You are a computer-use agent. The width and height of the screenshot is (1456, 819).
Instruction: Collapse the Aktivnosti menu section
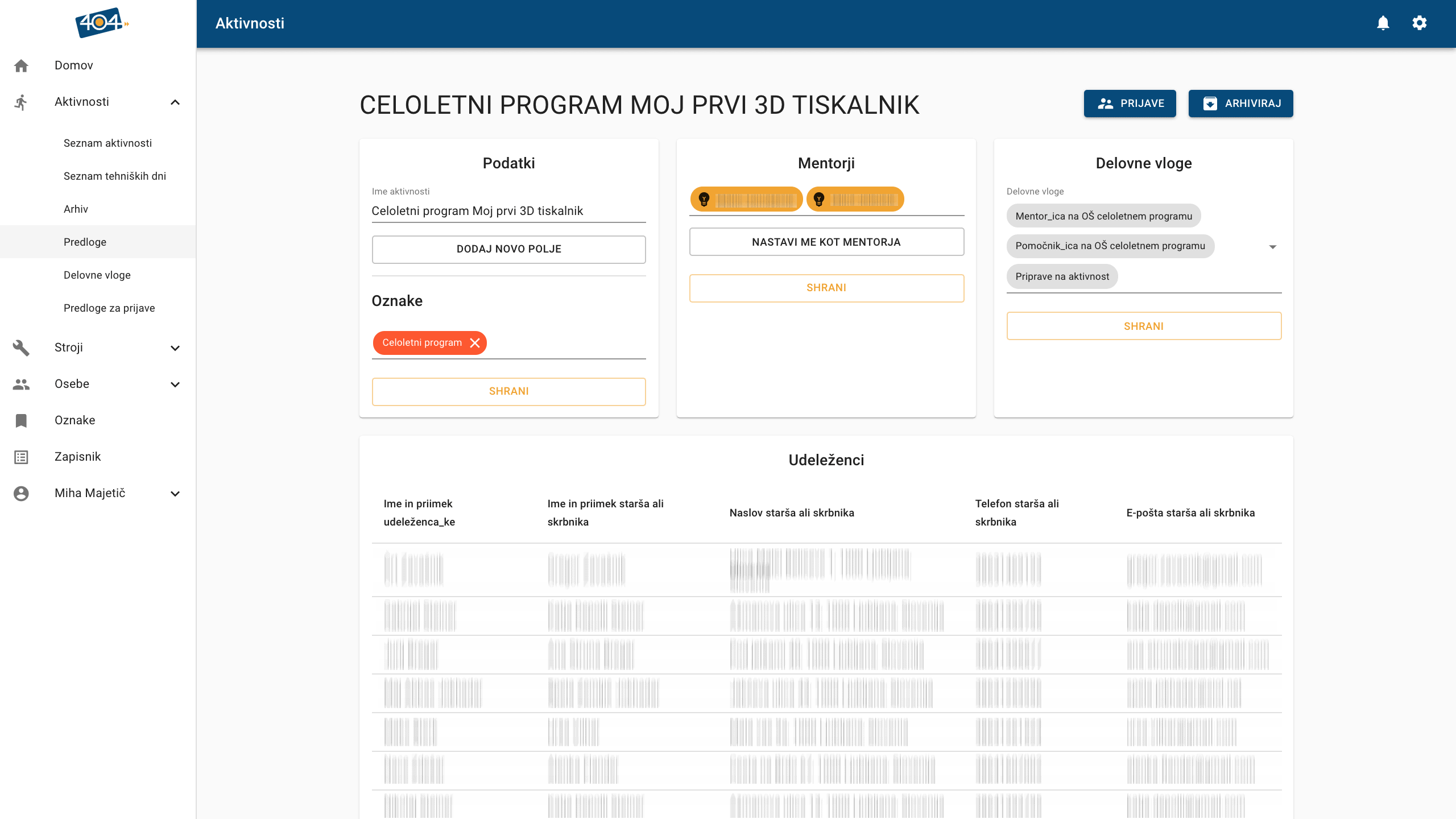click(x=175, y=102)
